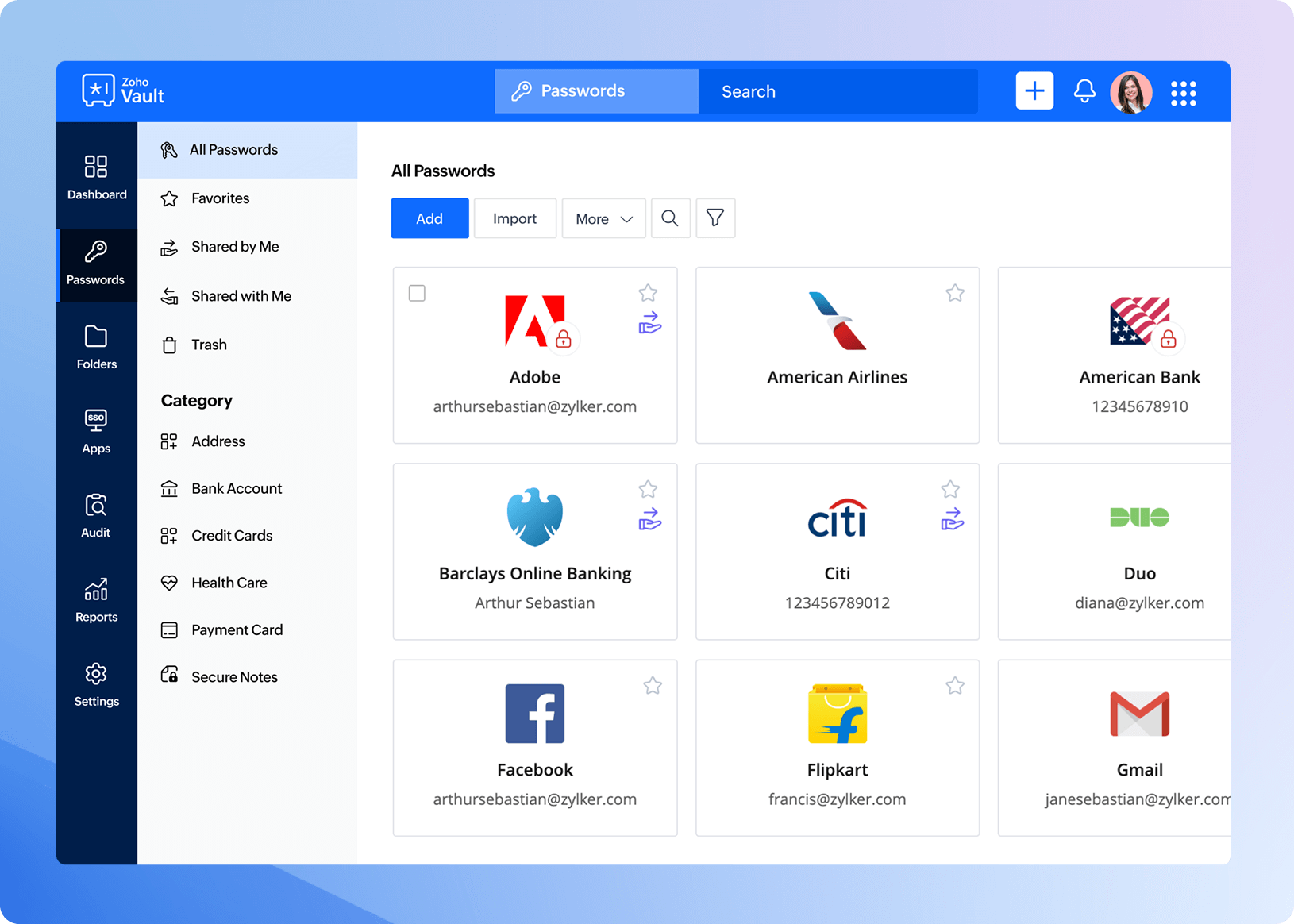This screenshot has width=1294, height=924.
Task: Open the Audit section
Action: [96, 515]
